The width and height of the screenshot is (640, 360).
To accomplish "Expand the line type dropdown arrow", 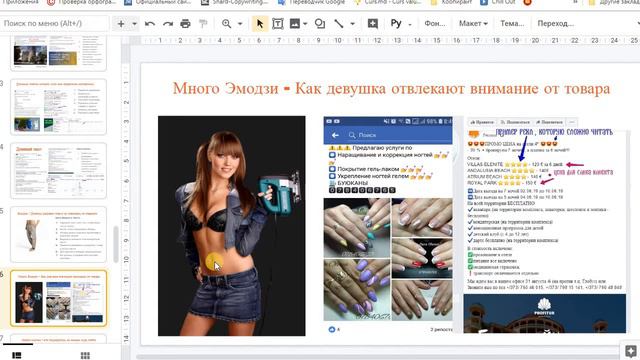I will 352,24.
